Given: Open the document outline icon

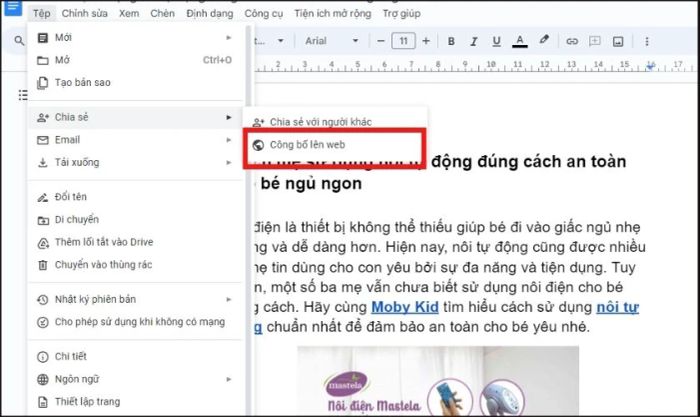Looking at the screenshot, I should (22, 94).
